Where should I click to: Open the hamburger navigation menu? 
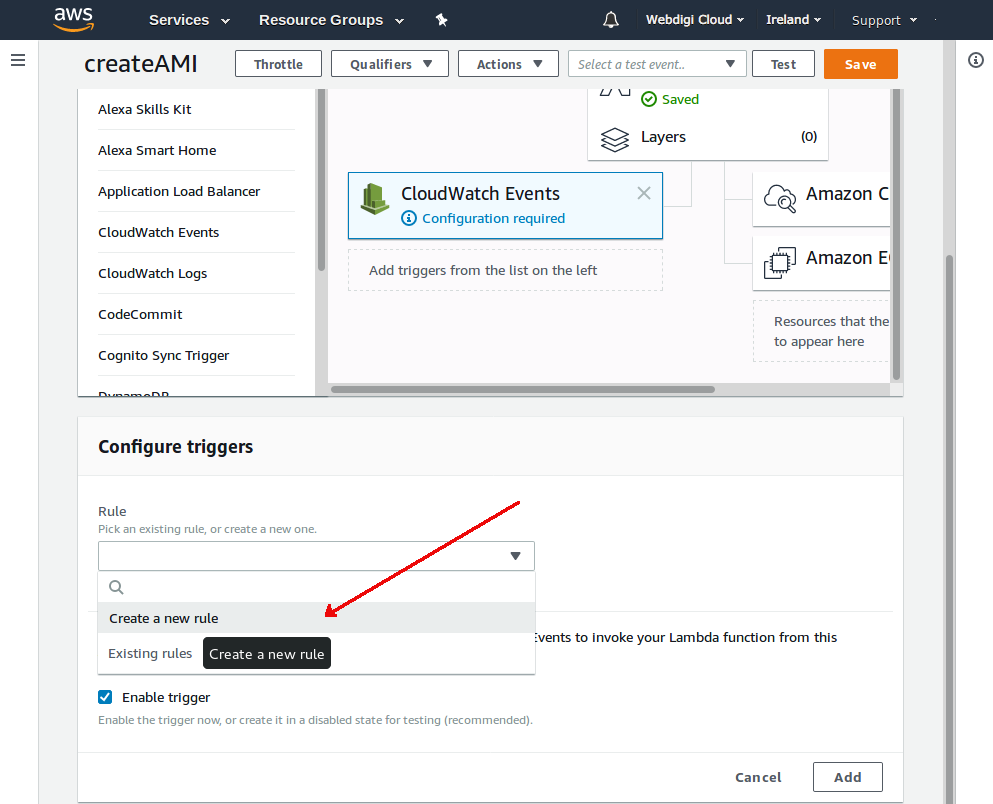click(18, 60)
